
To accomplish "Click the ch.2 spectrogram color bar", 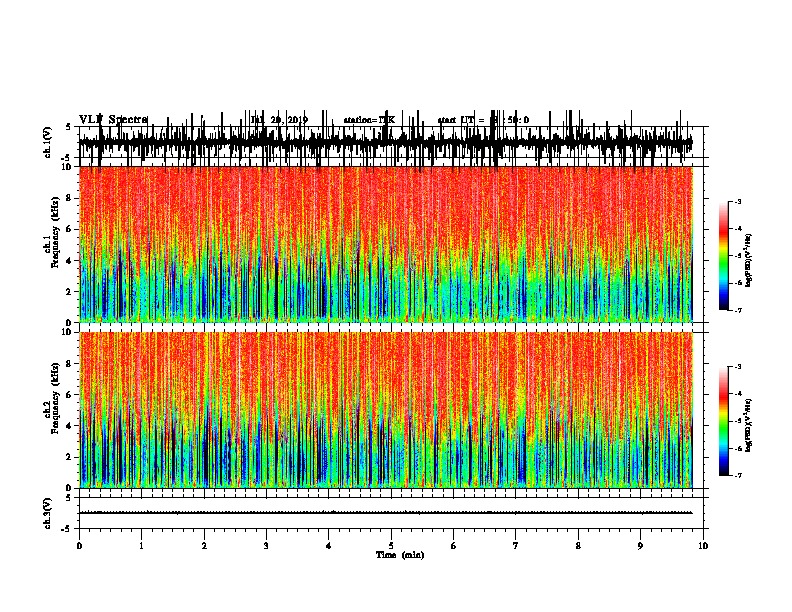I will click(723, 421).
